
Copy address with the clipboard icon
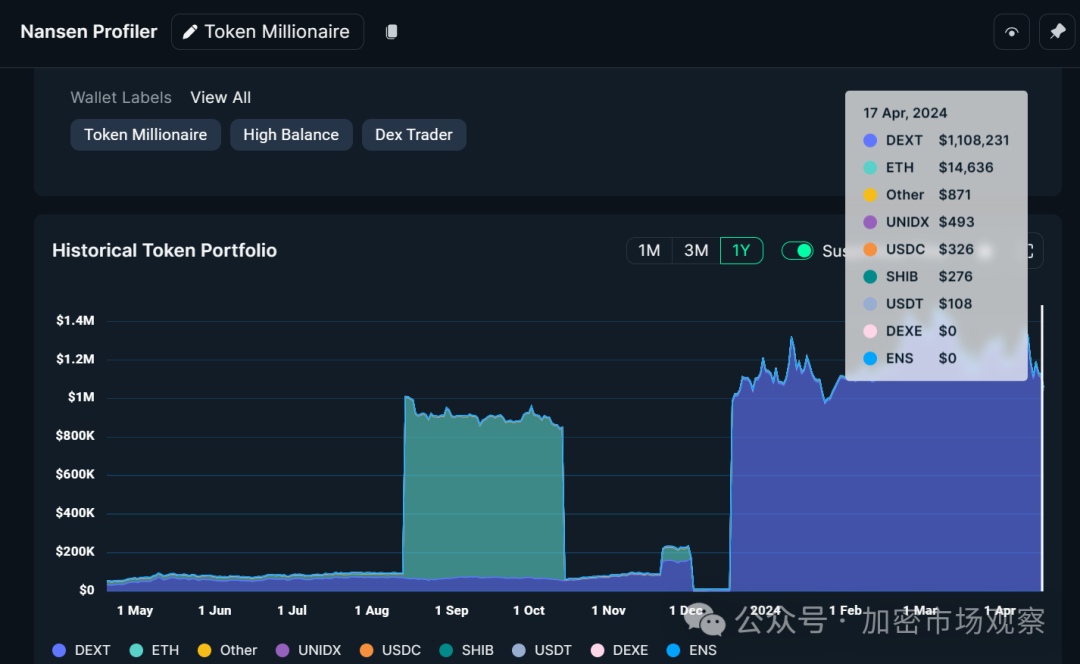coord(391,32)
